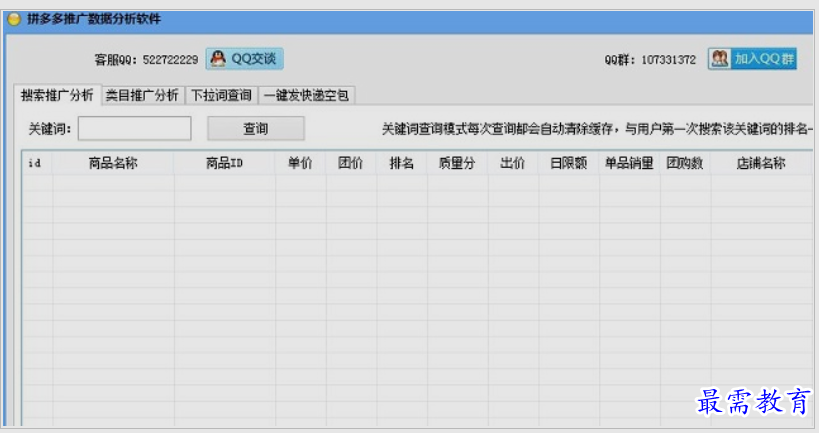The height and width of the screenshot is (433, 819).
Task: Switch to 搜索推广分析 tab
Action: pos(57,95)
